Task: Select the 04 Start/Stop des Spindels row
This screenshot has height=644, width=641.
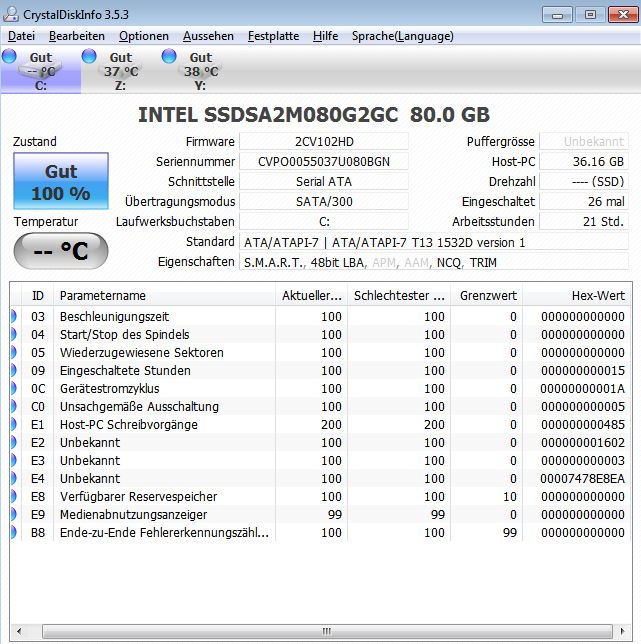Action: click(x=320, y=335)
